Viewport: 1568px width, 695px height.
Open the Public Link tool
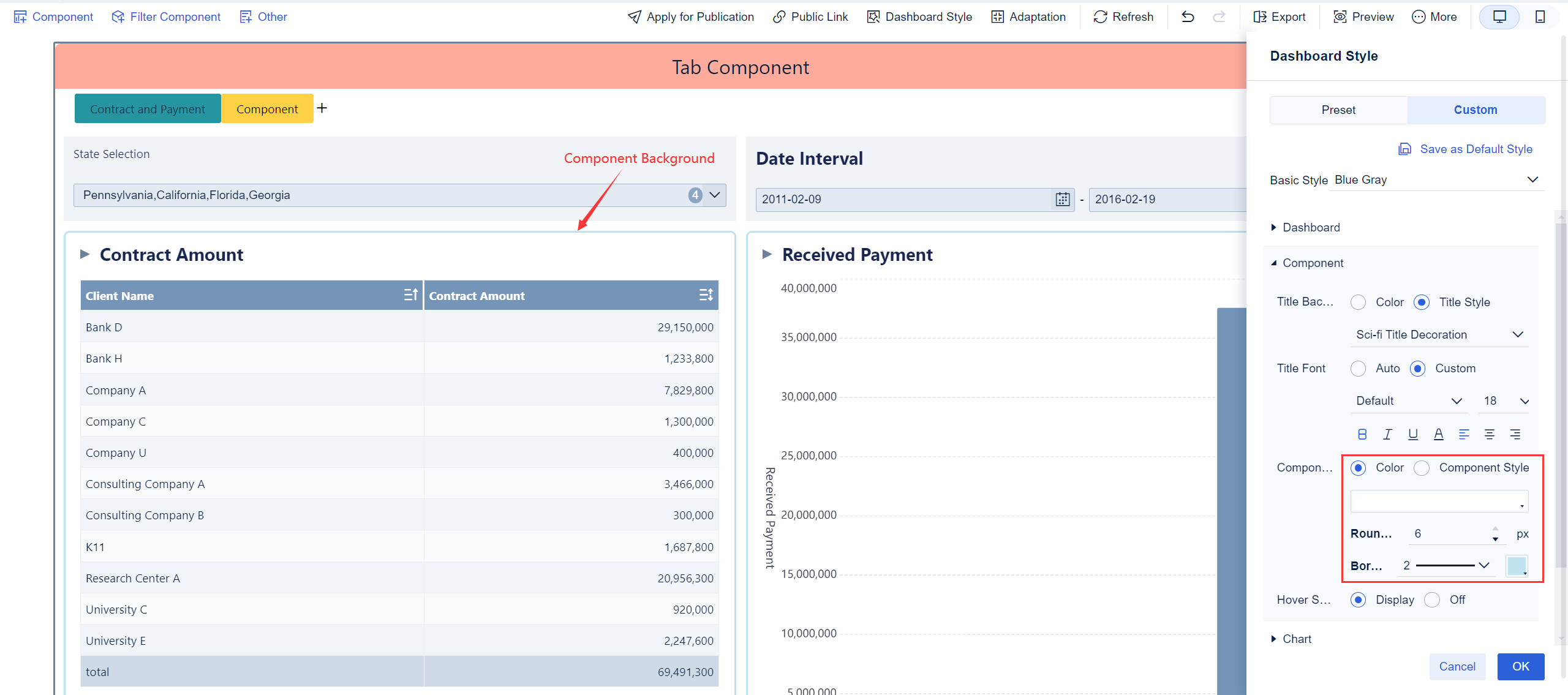(810, 17)
